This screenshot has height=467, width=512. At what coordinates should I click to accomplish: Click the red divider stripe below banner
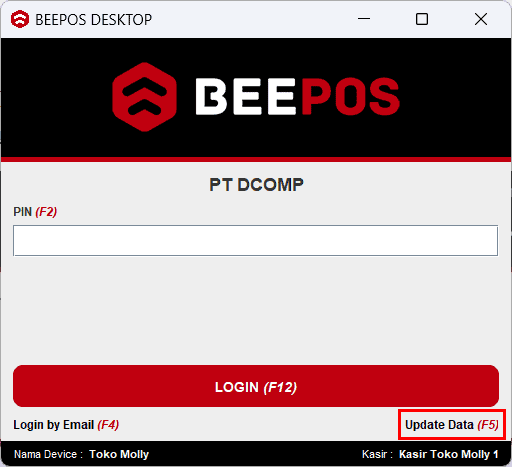pyautogui.click(x=256, y=159)
